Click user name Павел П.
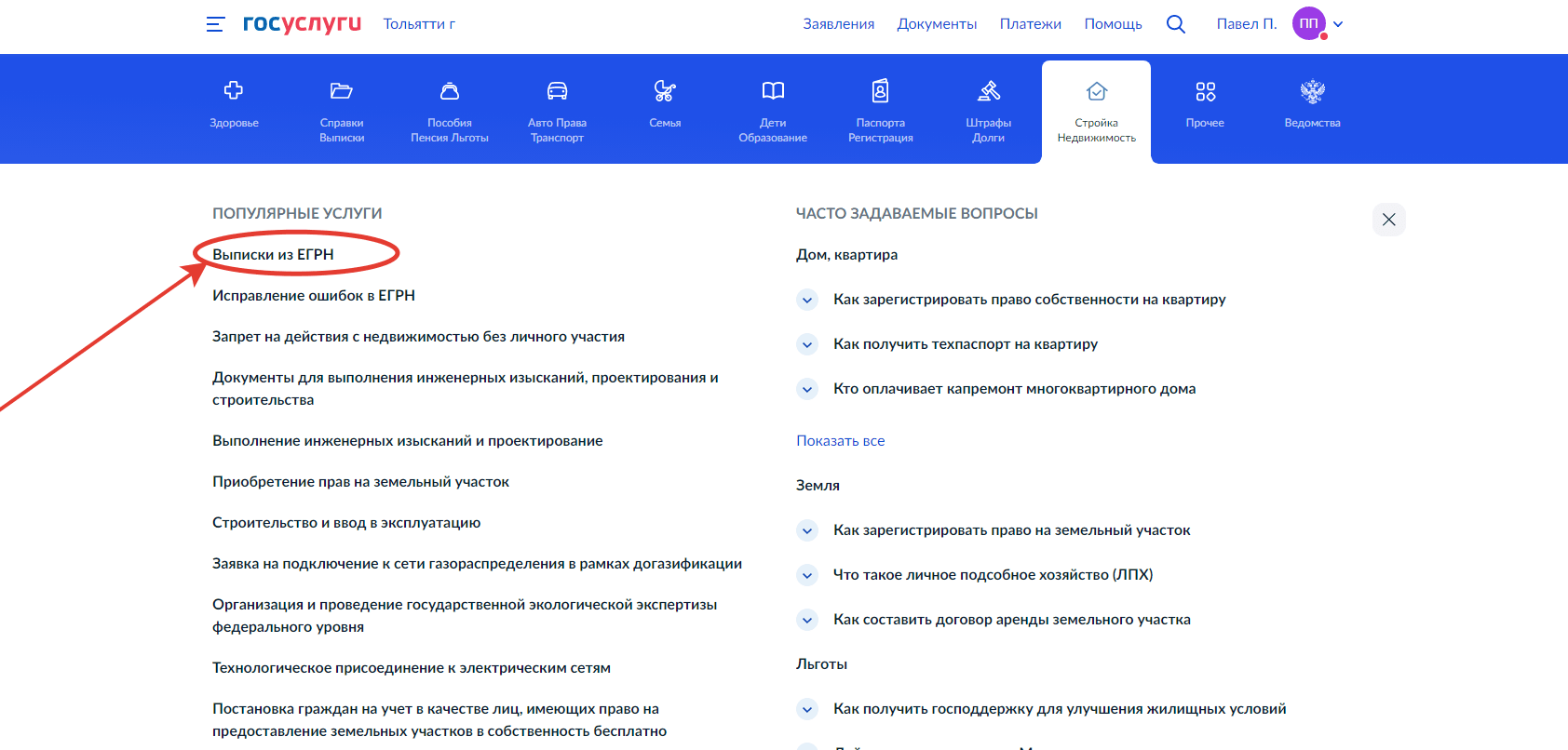 click(1247, 24)
